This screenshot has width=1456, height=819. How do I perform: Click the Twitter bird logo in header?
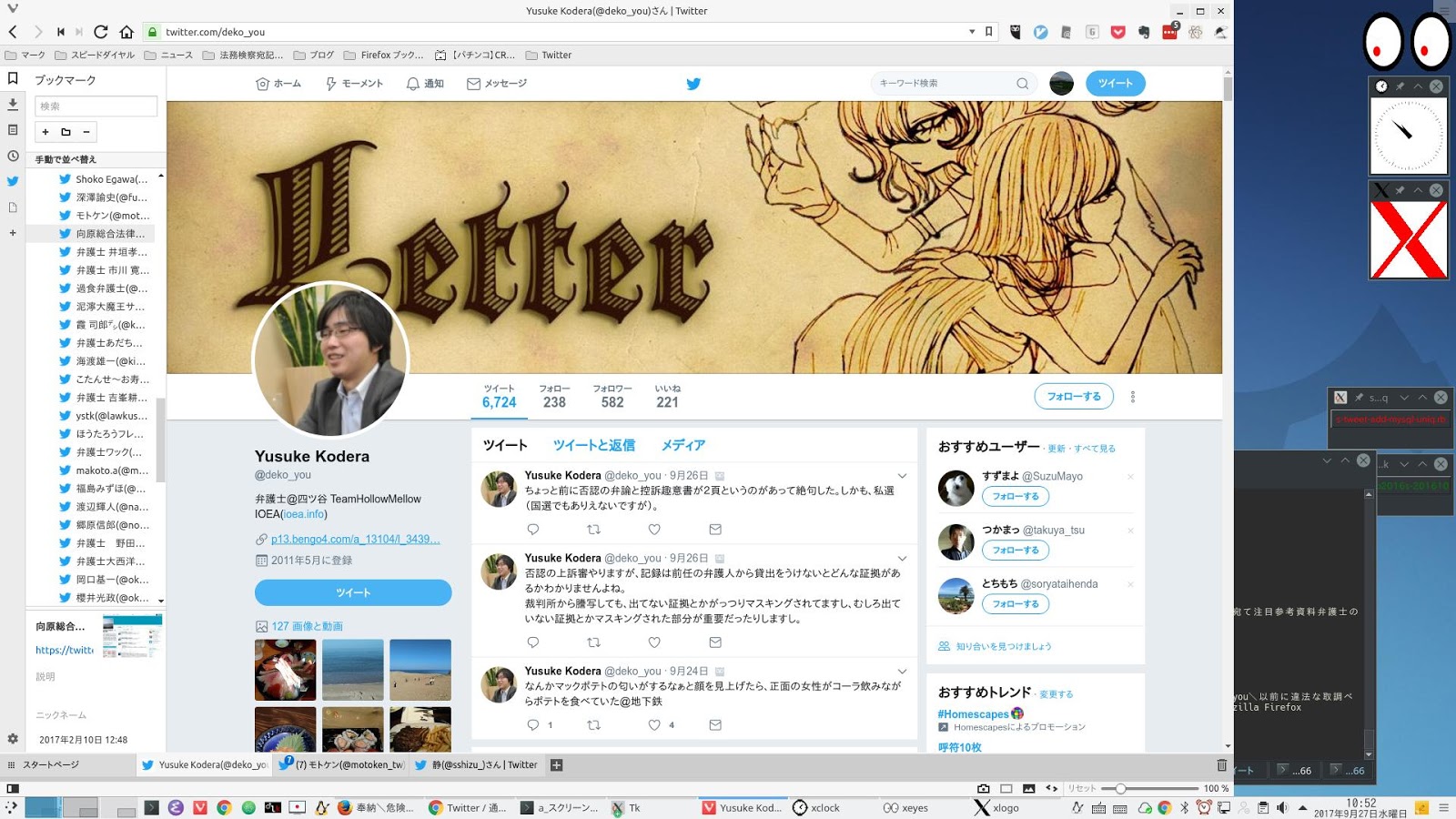click(x=693, y=84)
